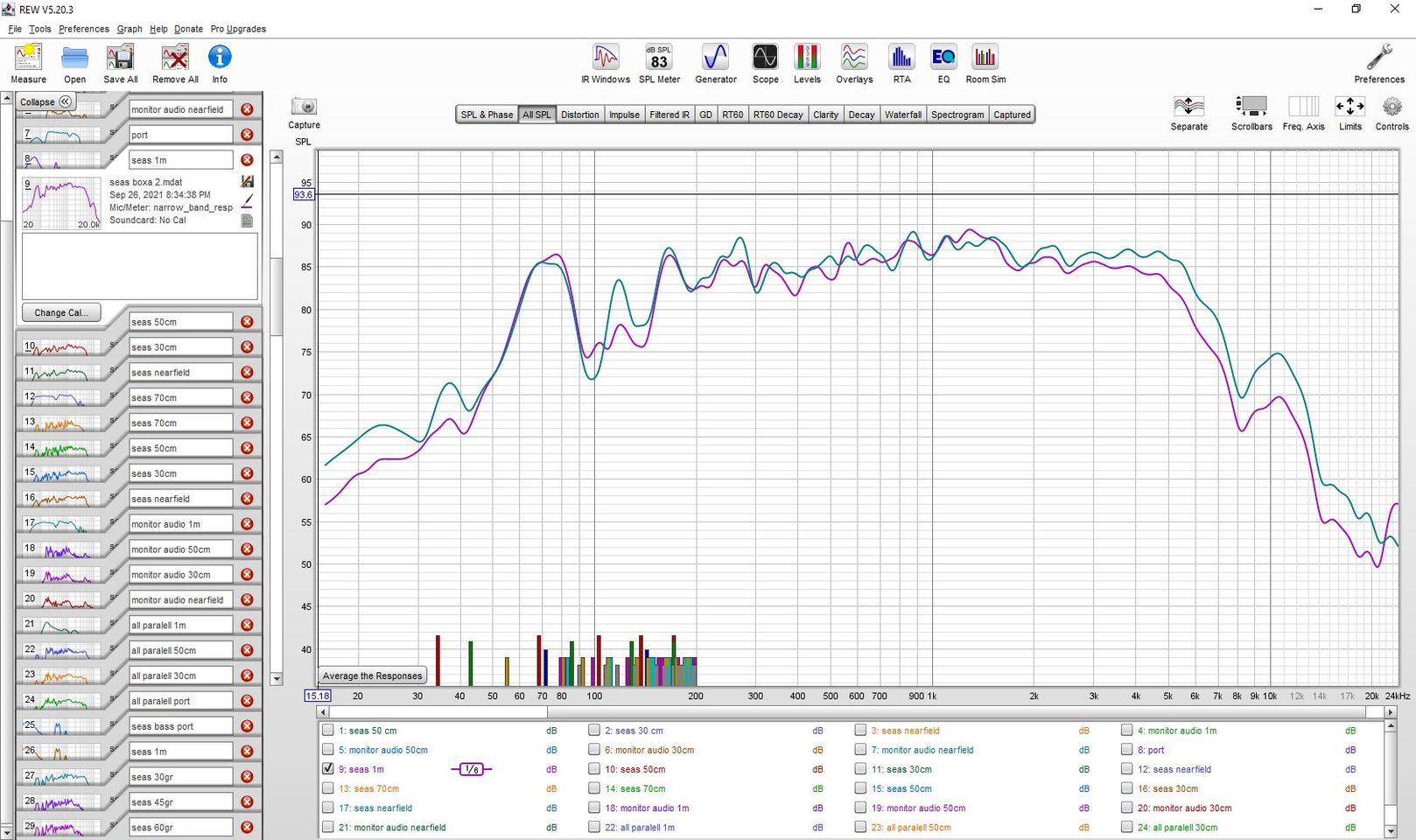This screenshot has width=1416, height=840.
Task: Enable the '21: monitor audio nearfield' trace
Action: pyautogui.click(x=328, y=827)
